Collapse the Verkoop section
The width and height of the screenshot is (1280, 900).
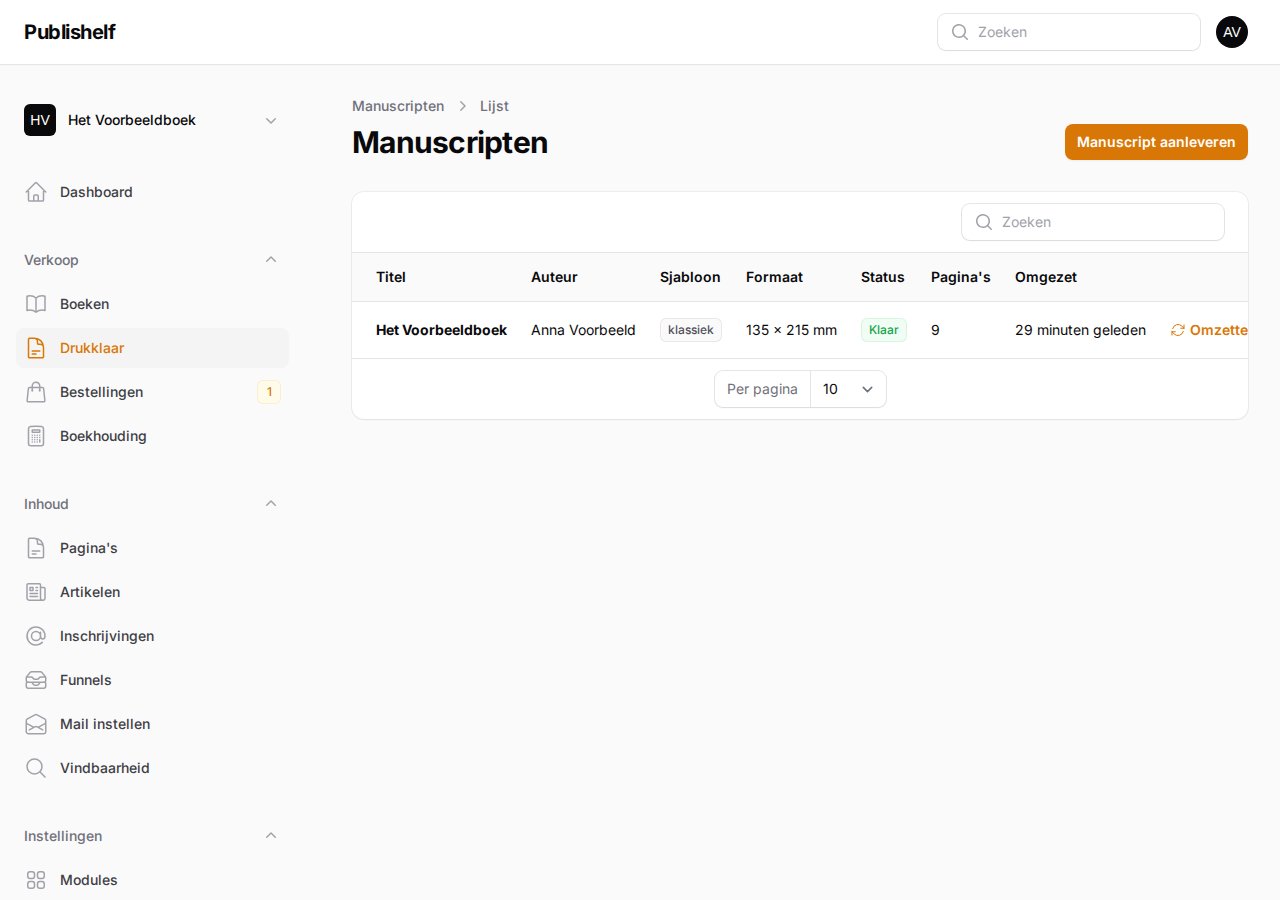click(x=271, y=260)
